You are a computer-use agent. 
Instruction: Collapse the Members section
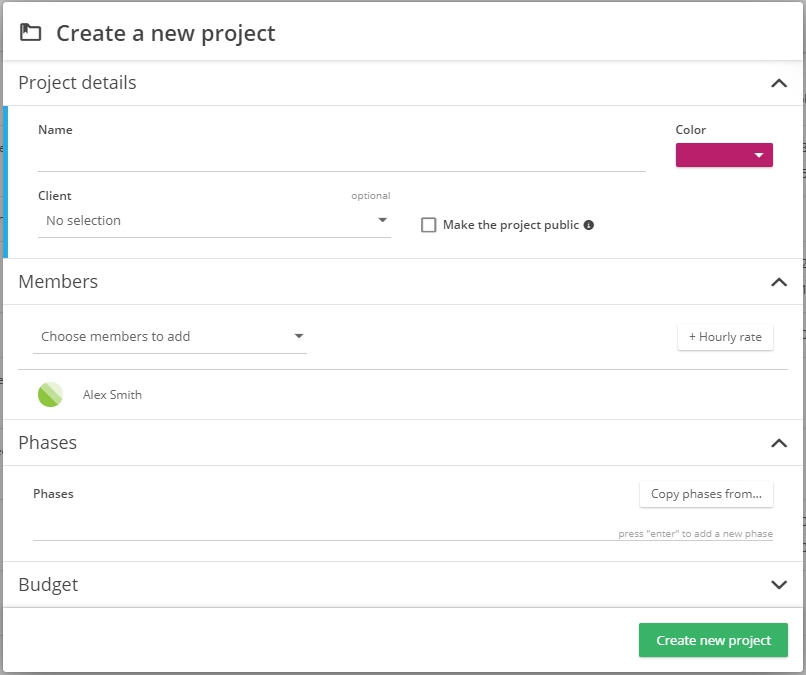point(779,282)
